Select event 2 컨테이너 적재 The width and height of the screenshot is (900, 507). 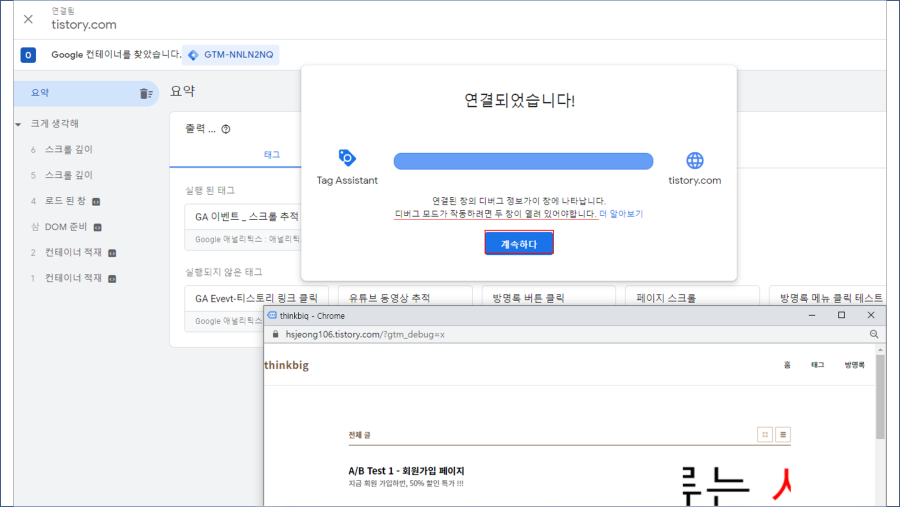point(73,253)
